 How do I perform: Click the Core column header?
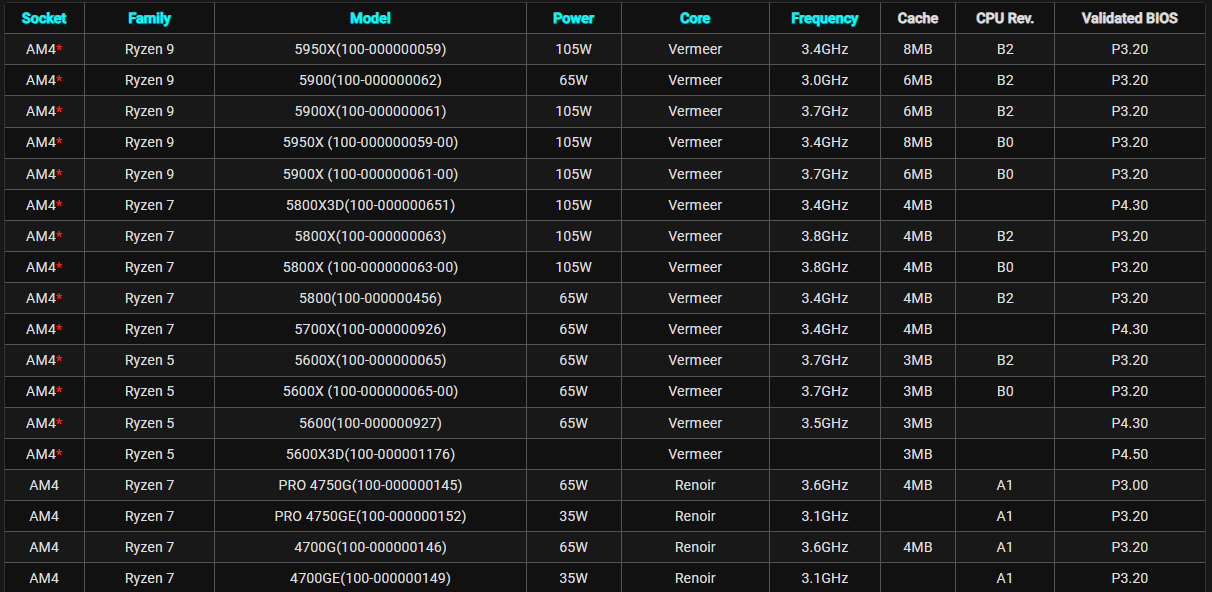pyautogui.click(x=695, y=18)
